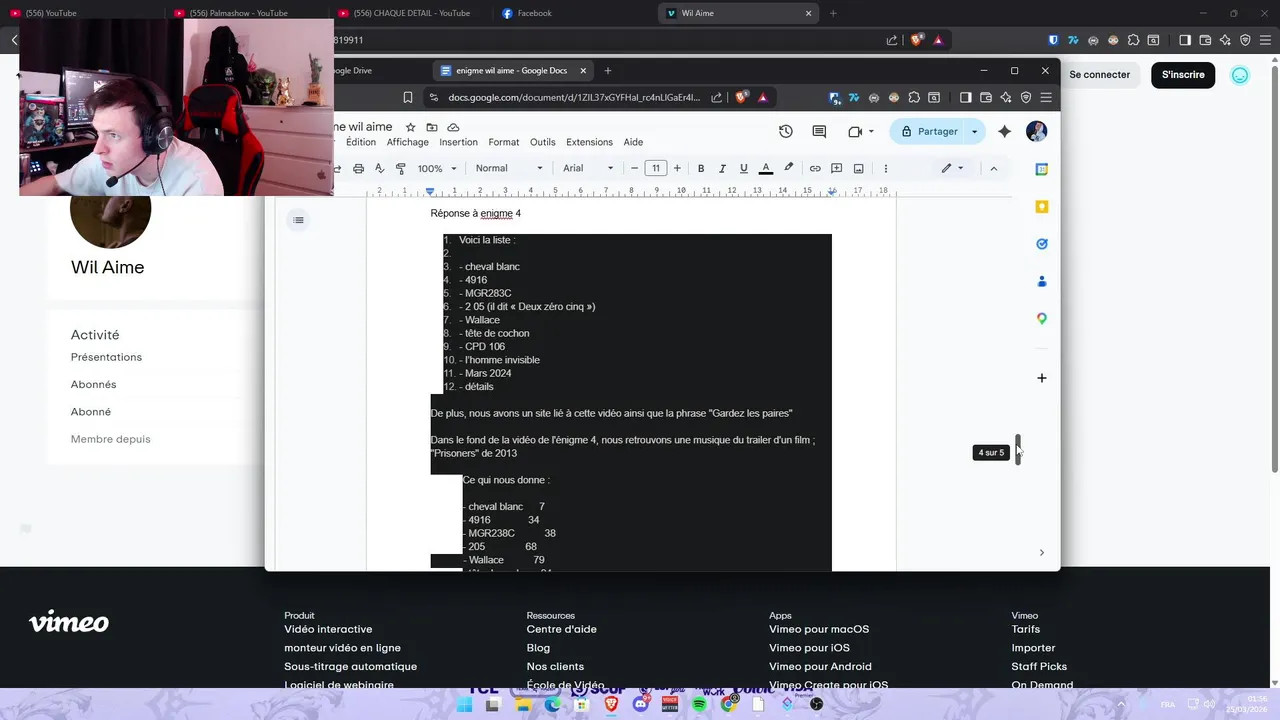1280x720 pixels.
Task: Click the Gemini sparkle icon
Action: coord(1005,131)
